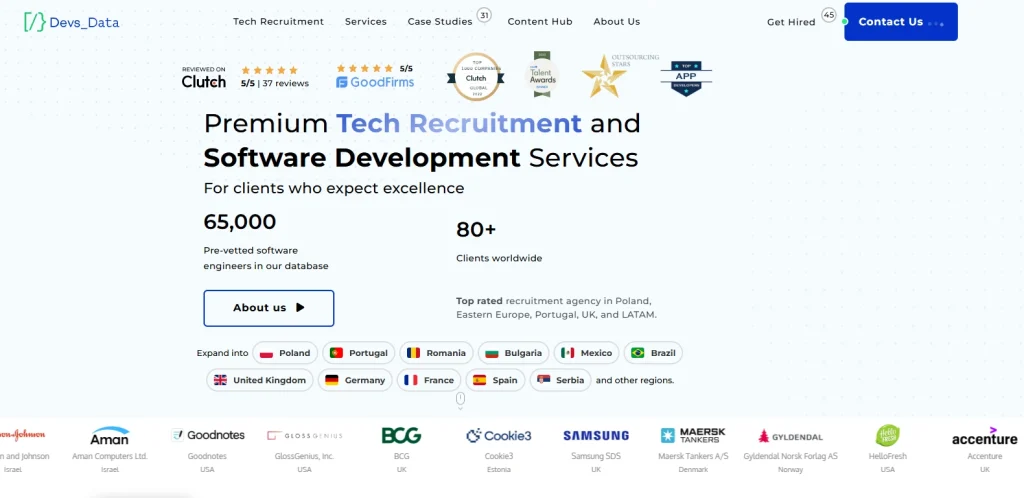This screenshot has width=1024, height=498.
Task: Select the Poland region chip
Action: click(x=285, y=353)
